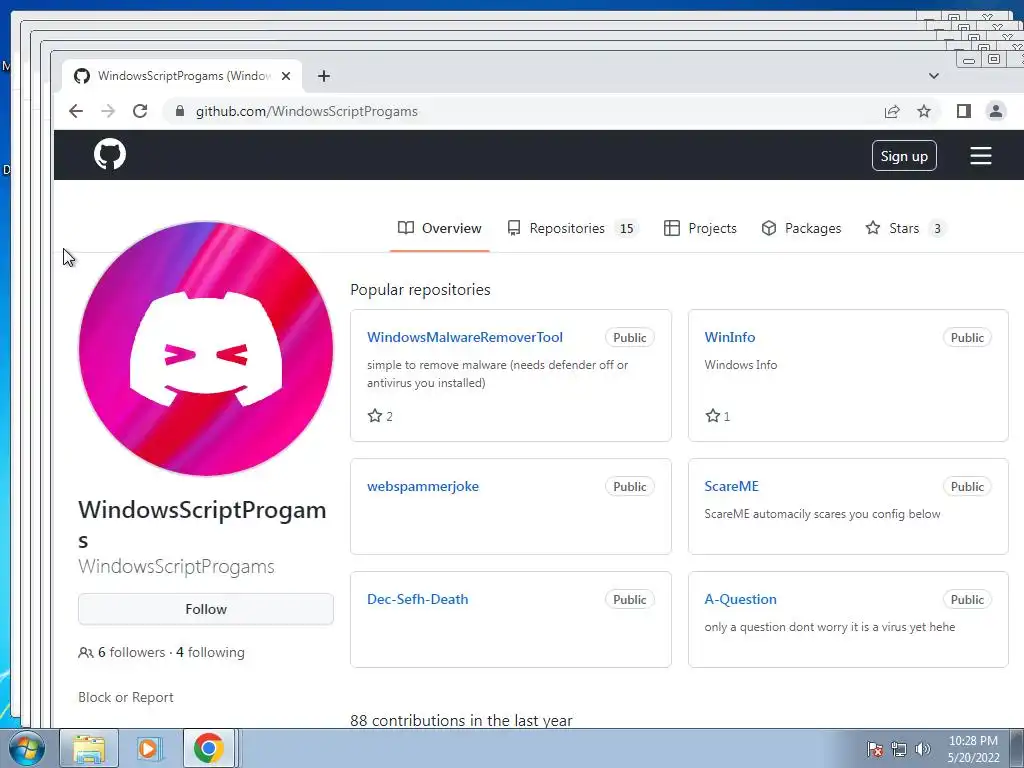Click the 1 star count on WinInfo
Image resolution: width=1024 pixels, height=768 pixels.
718,416
